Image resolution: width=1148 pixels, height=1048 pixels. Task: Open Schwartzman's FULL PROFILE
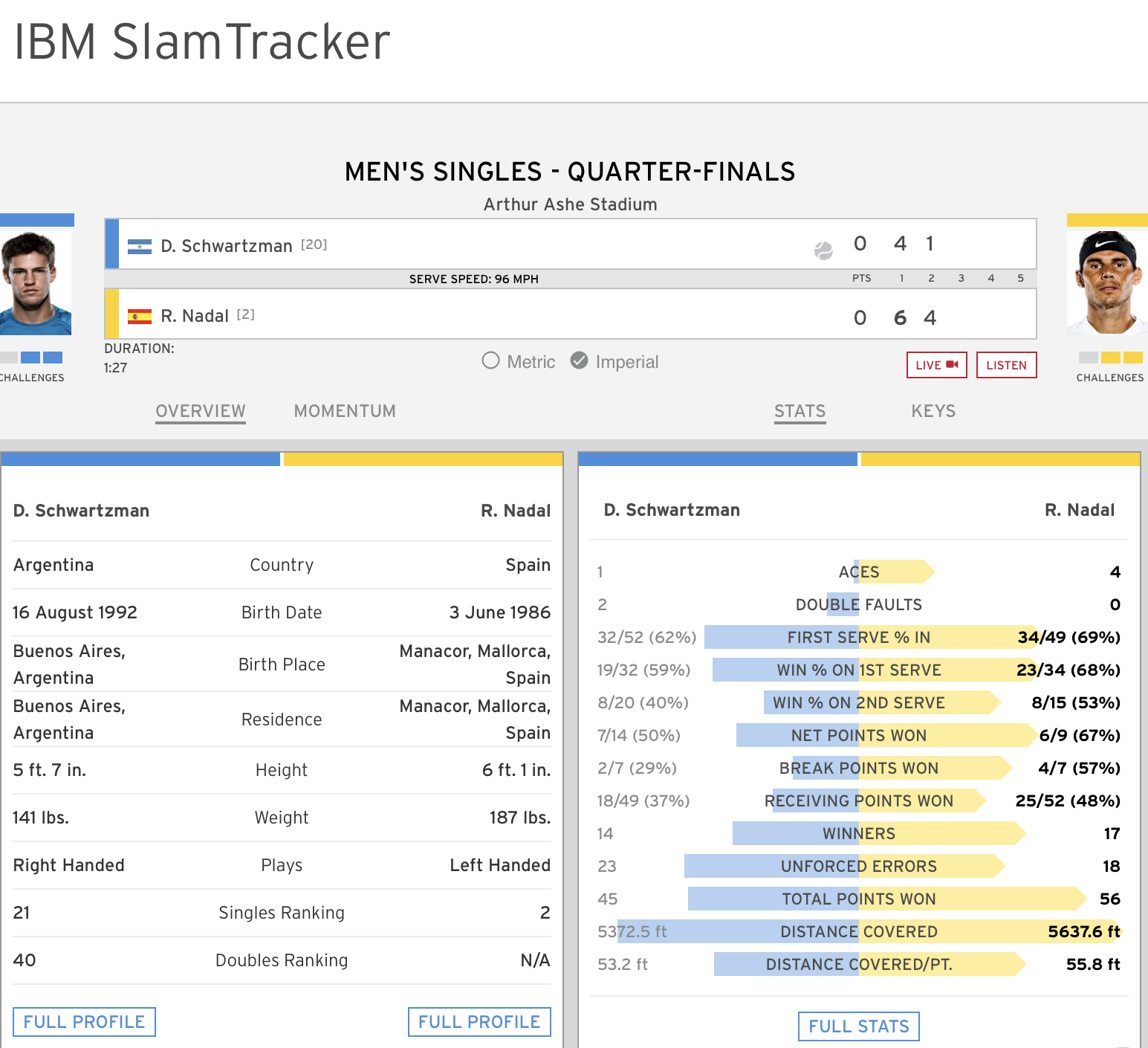point(84,1022)
